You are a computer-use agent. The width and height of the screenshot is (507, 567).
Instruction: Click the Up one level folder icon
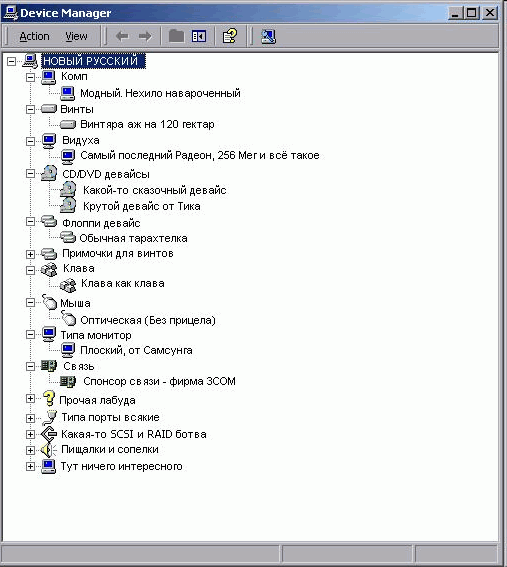(x=176, y=36)
